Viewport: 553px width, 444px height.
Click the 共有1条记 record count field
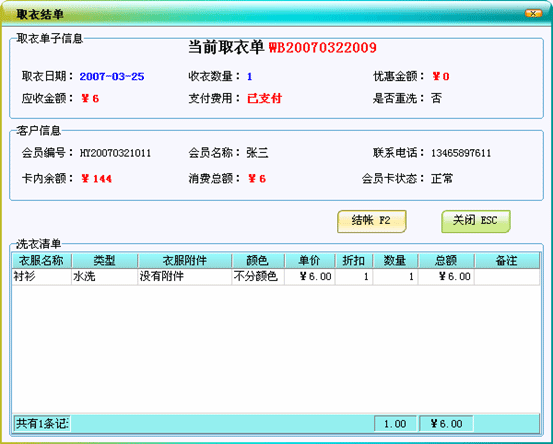(42, 424)
